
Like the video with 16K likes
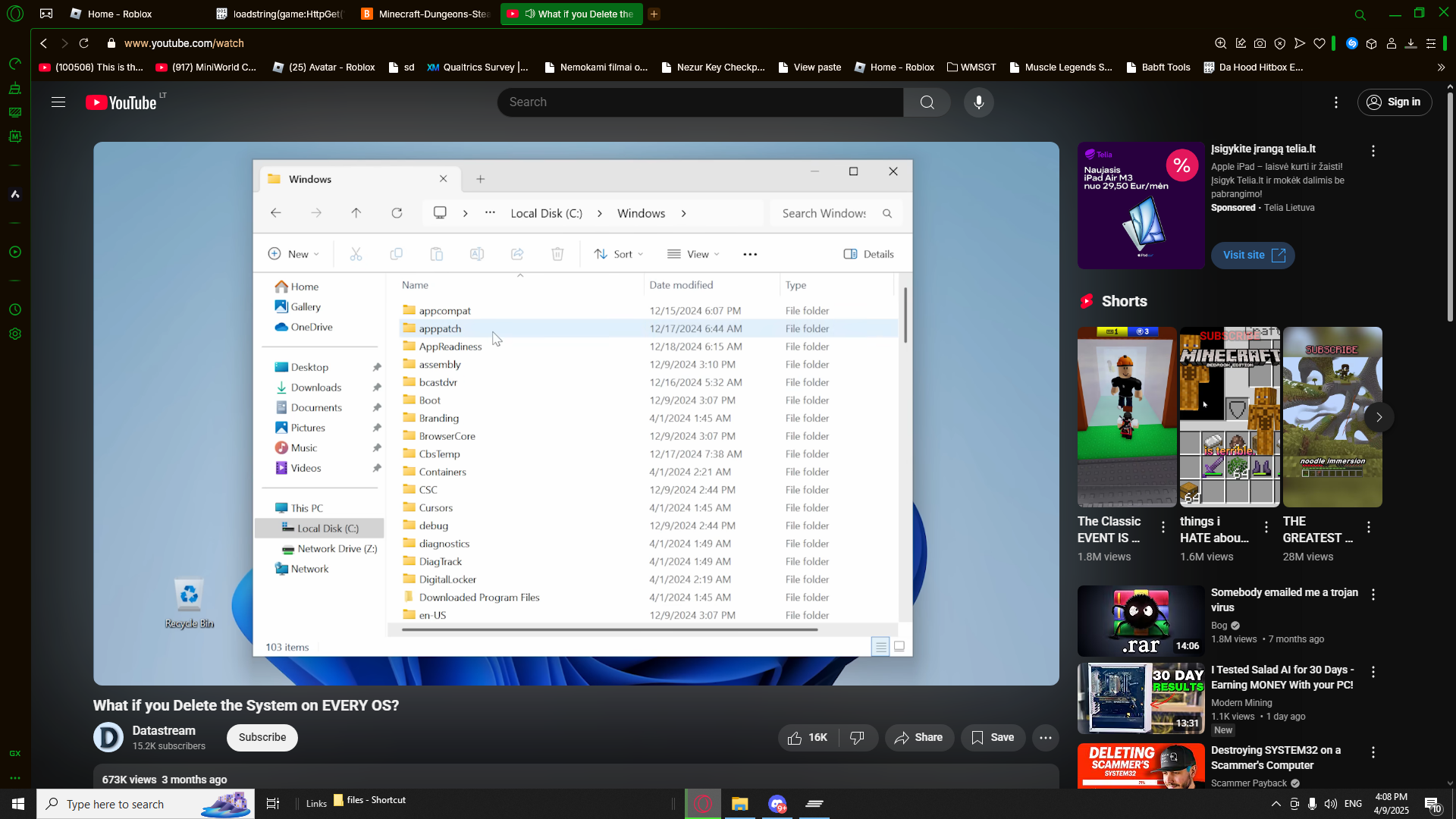[807, 738]
